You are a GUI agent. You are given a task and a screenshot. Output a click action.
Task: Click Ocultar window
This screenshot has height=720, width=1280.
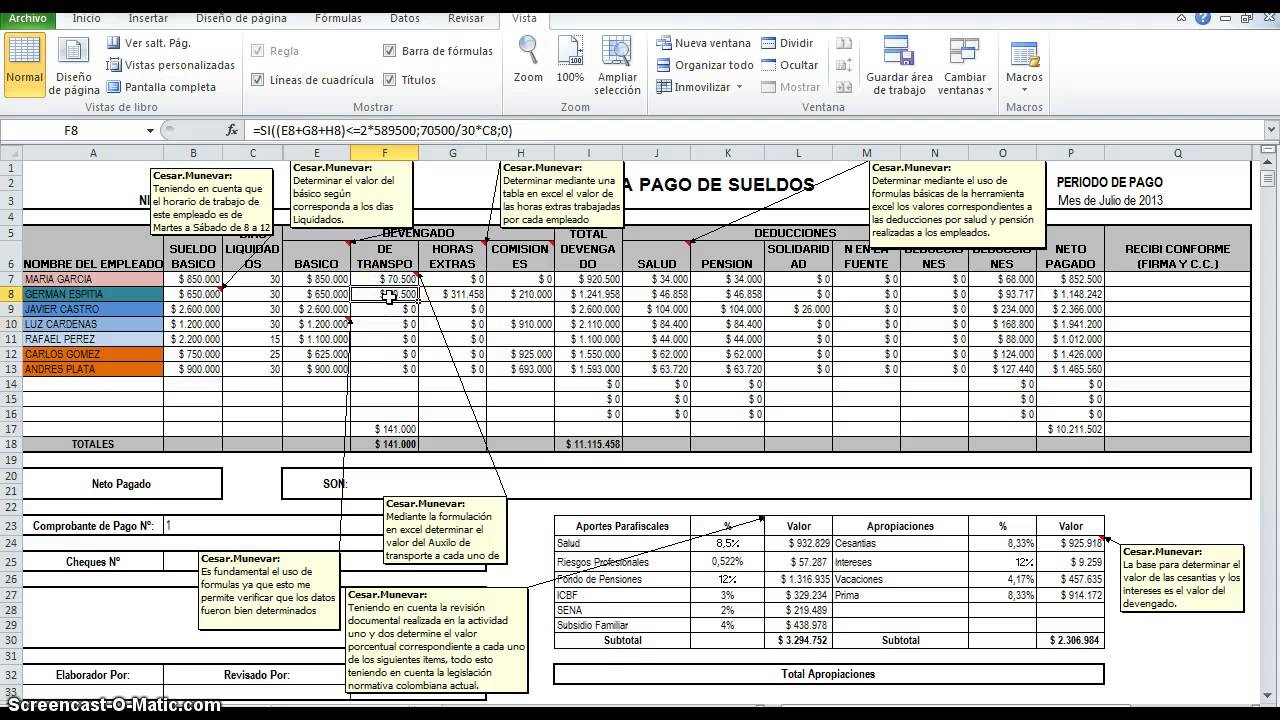(790, 65)
